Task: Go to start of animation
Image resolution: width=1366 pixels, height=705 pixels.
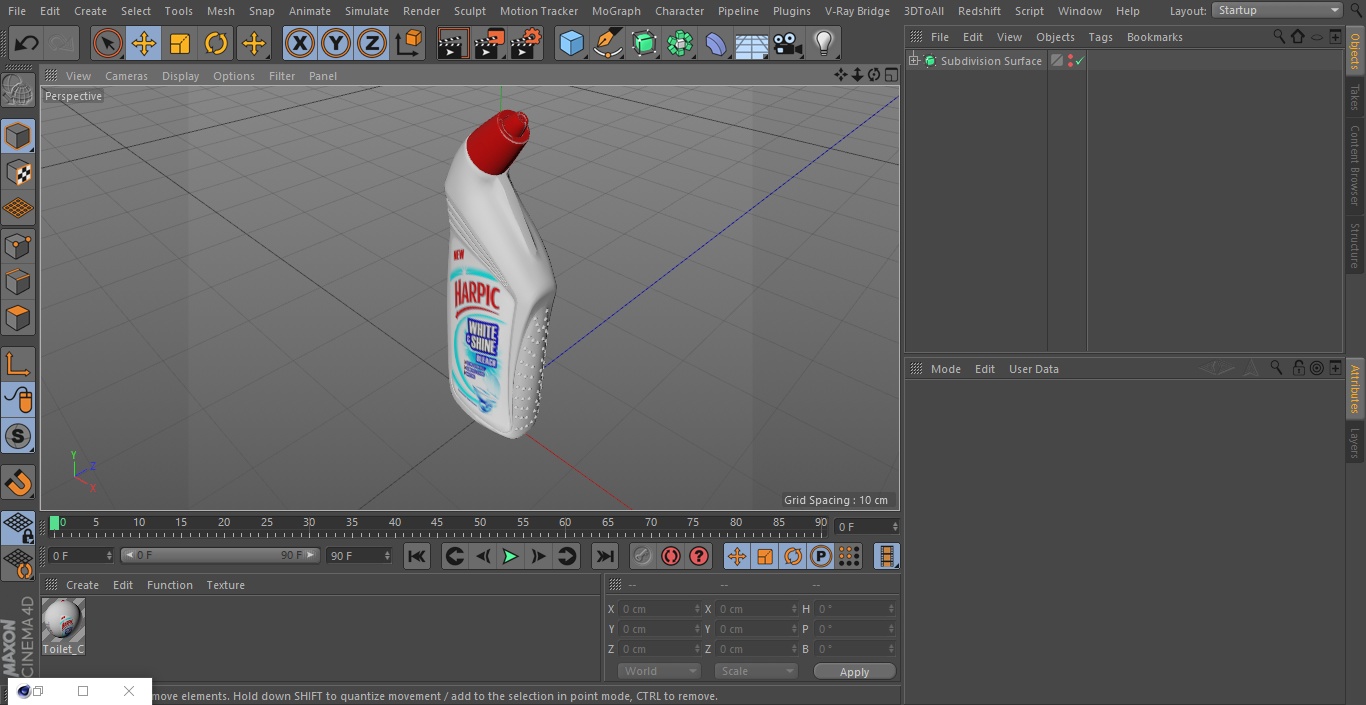Action: (x=417, y=557)
